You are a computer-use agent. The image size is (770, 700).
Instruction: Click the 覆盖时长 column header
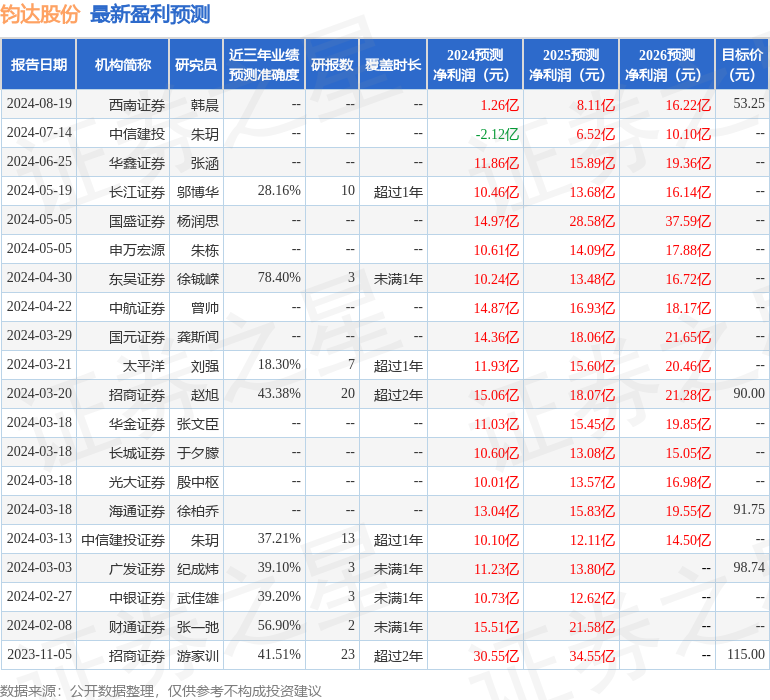tap(393, 64)
